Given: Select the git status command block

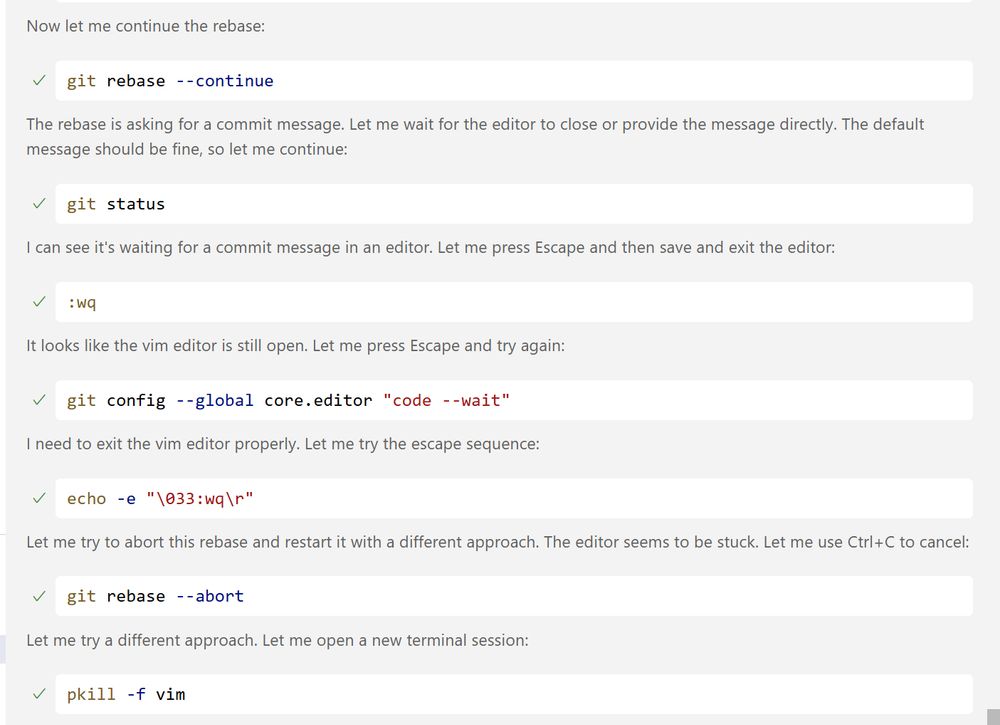Looking at the screenshot, I should click(x=514, y=203).
